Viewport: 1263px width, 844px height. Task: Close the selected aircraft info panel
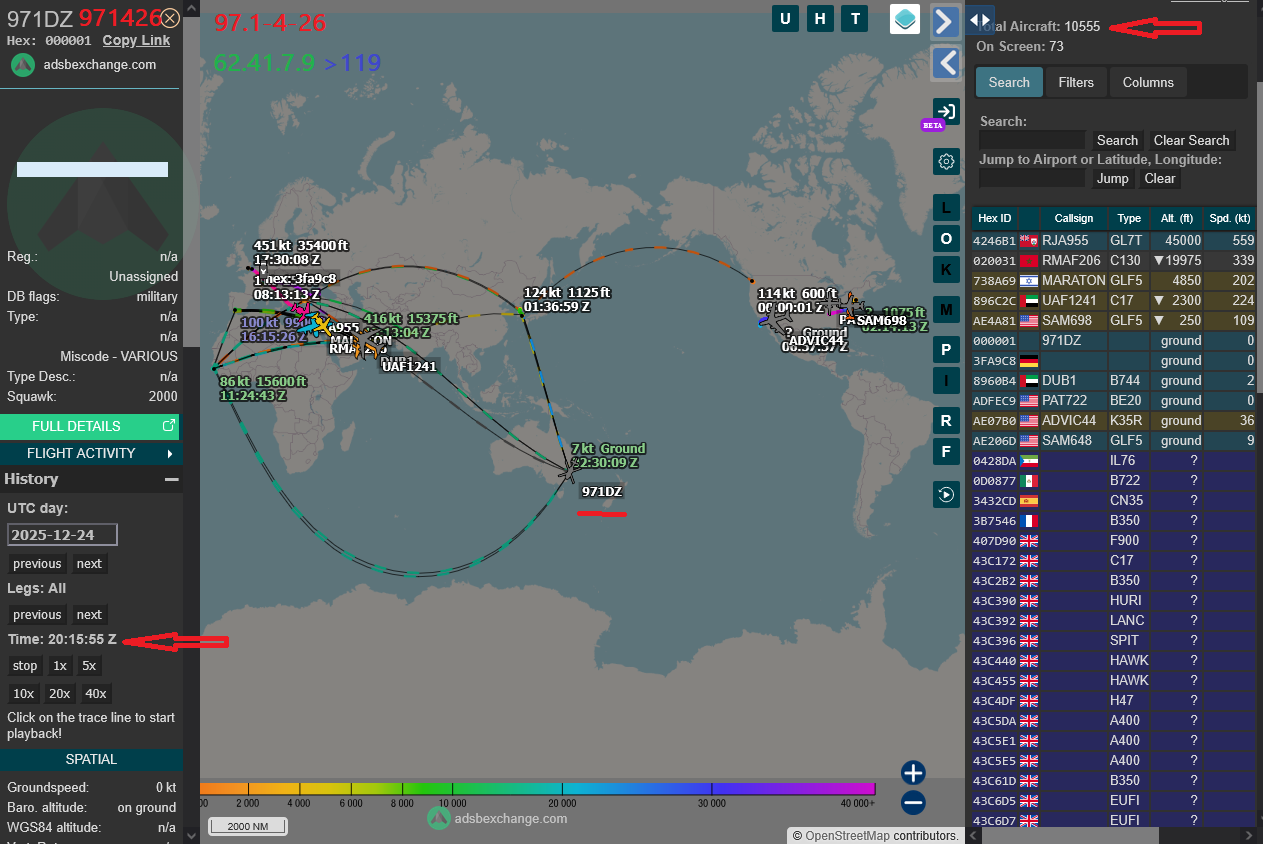coord(171,18)
